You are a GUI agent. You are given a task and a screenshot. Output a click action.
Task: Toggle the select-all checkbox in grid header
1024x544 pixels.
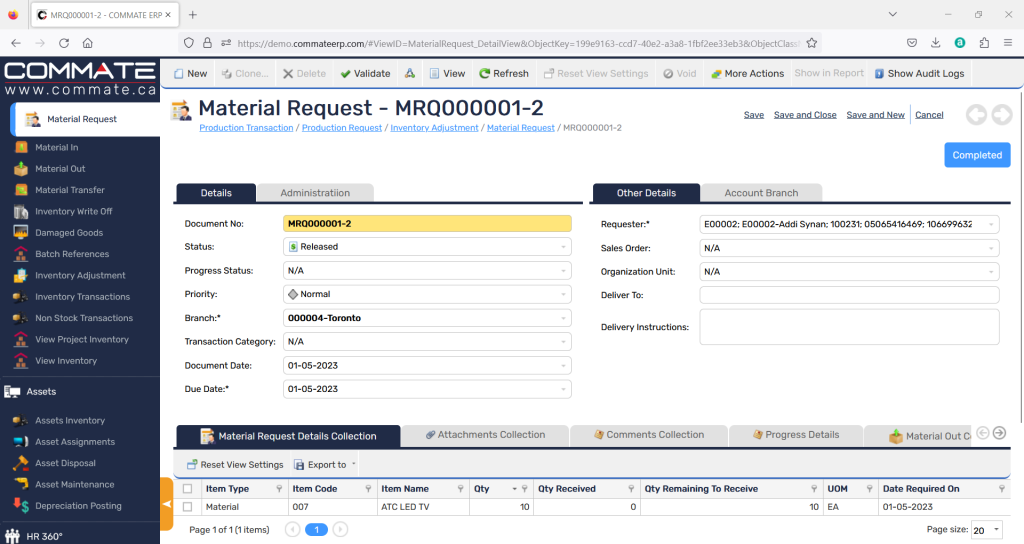(x=187, y=489)
